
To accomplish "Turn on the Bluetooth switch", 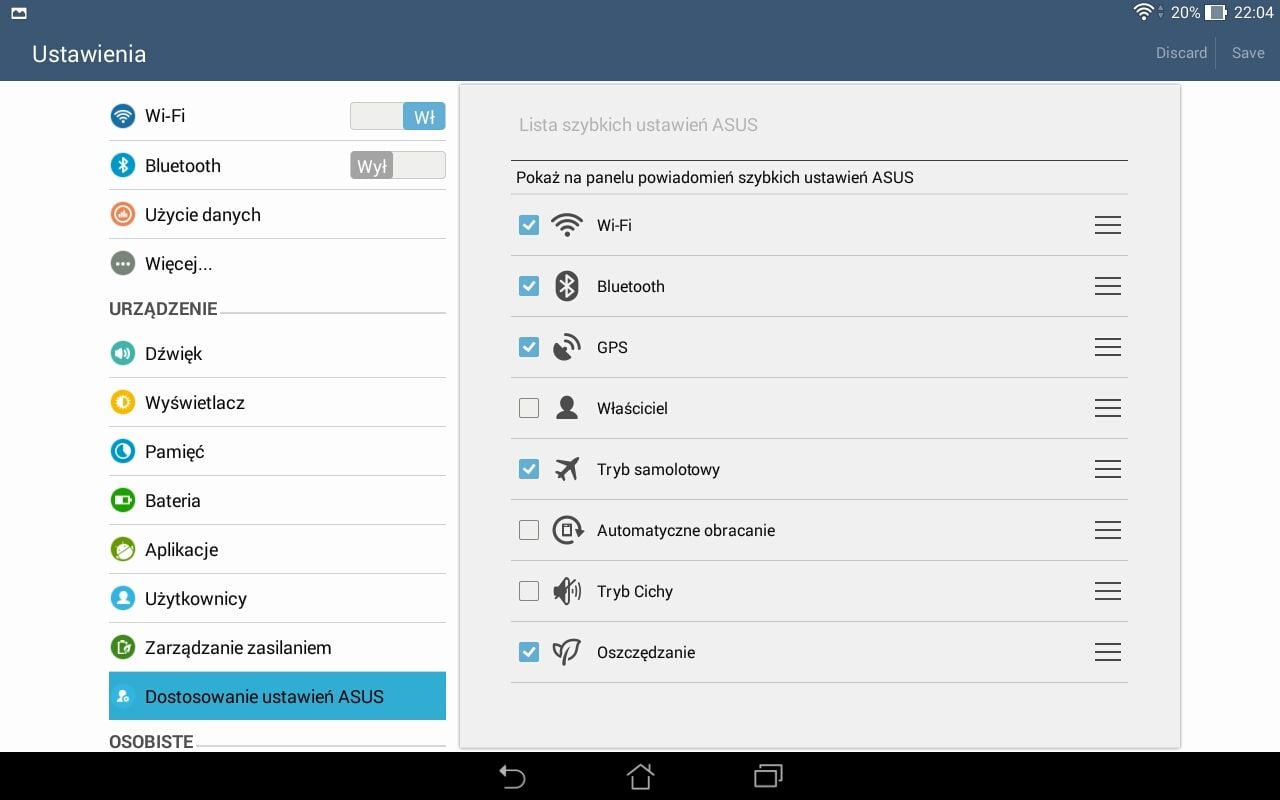I will coord(398,166).
